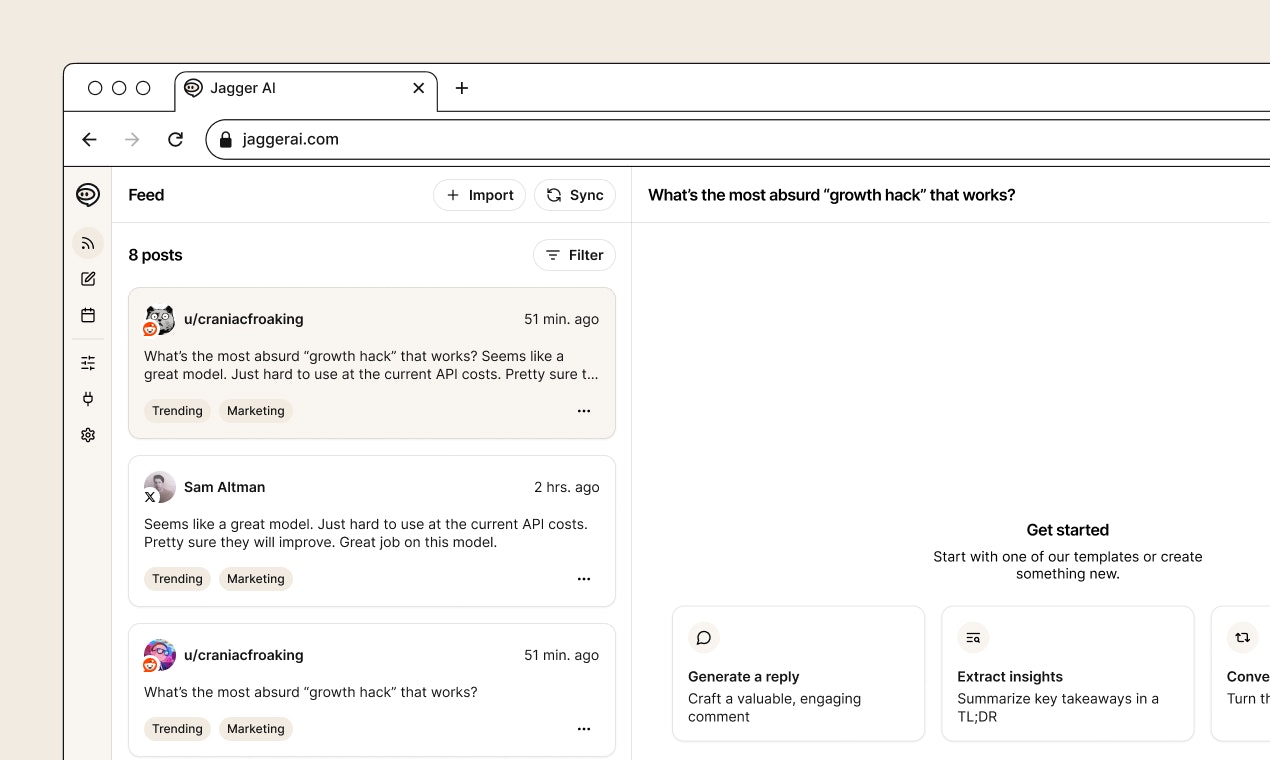Click the jaggerai.com address bar
This screenshot has width=1270, height=760.
(740, 139)
